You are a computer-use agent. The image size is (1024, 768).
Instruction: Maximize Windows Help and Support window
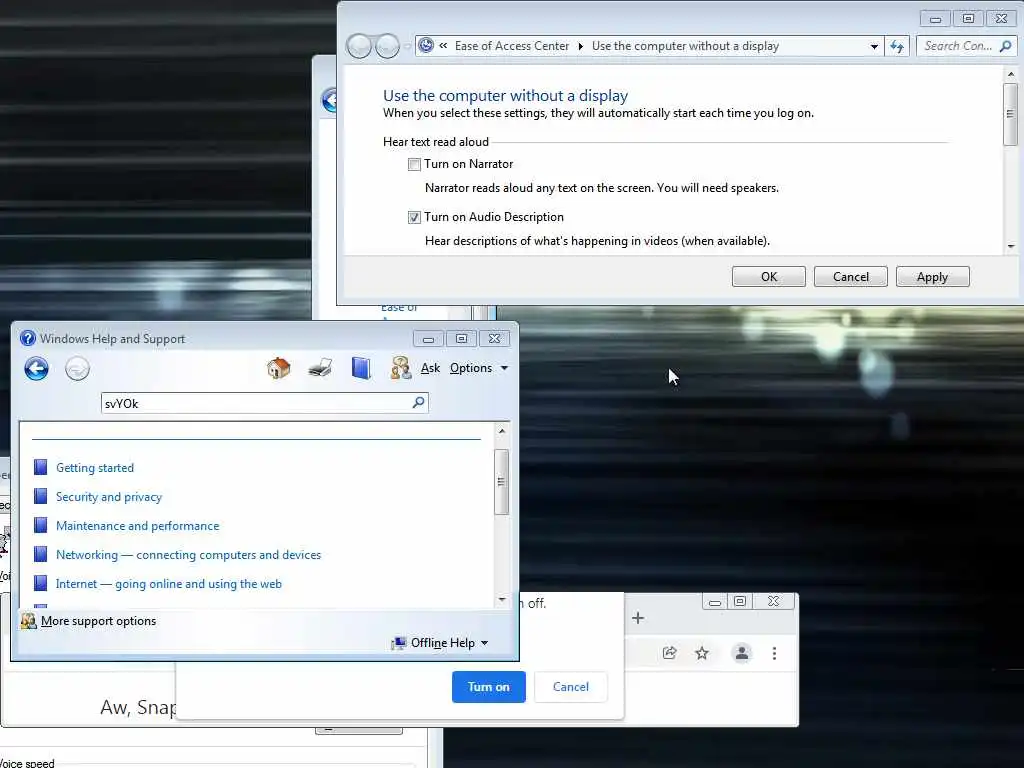tap(461, 339)
